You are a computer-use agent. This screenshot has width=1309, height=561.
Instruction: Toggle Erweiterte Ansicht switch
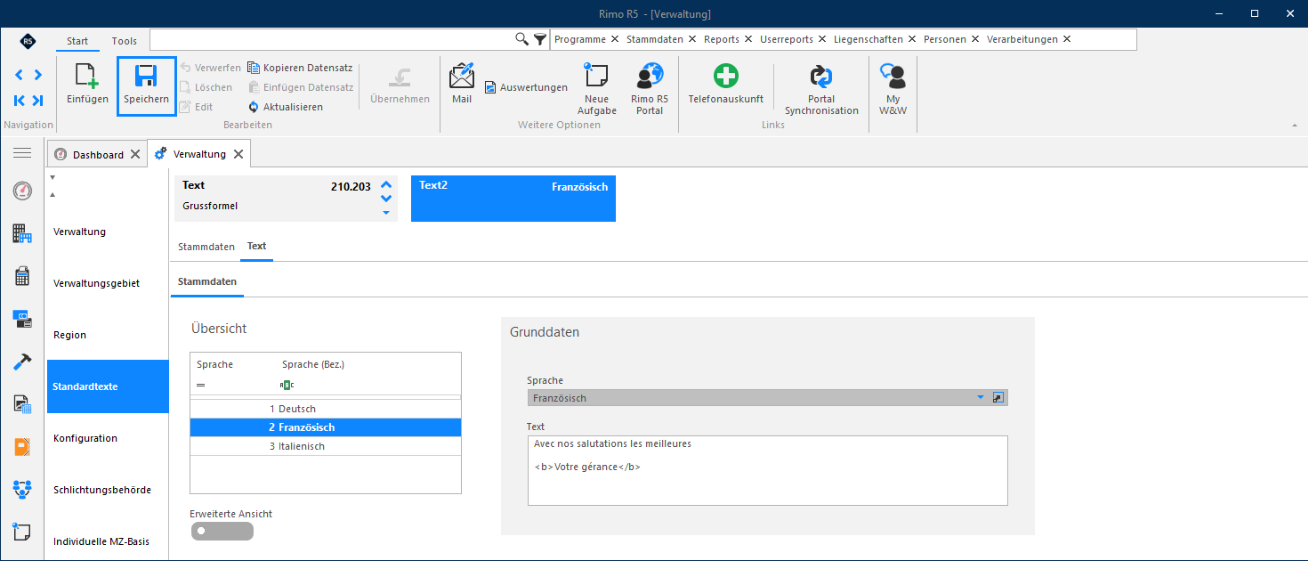(222, 531)
